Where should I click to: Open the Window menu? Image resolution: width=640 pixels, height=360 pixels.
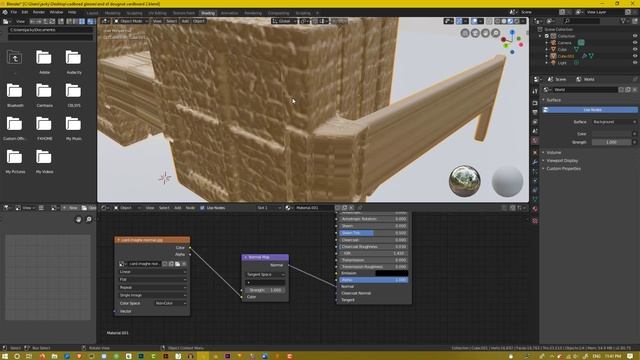(x=56, y=12)
